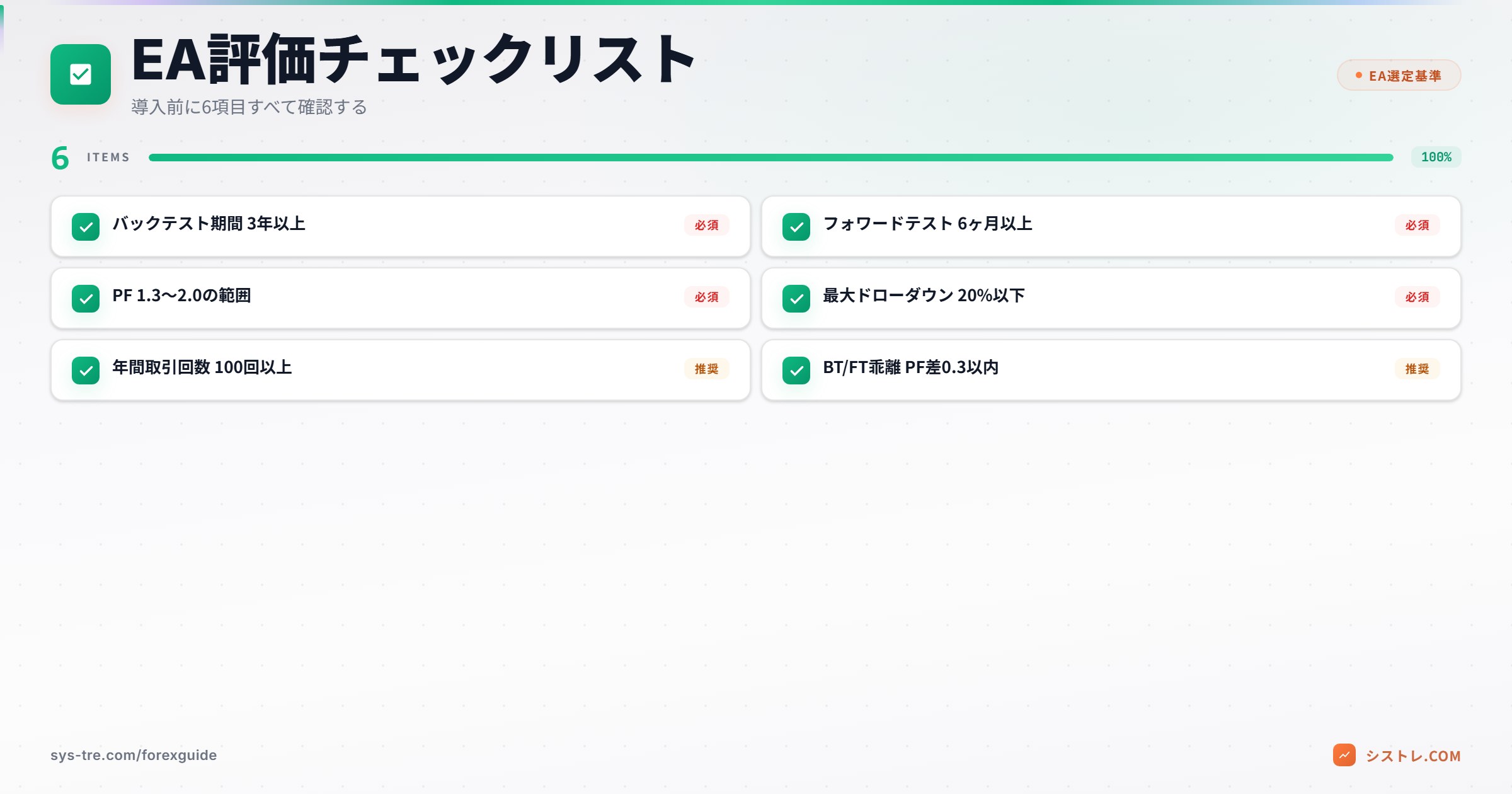The height and width of the screenshot is (794, 1512).
Task: Click the checkmark icon on バックテスト期間 card
Action: (x=86, y=226)
